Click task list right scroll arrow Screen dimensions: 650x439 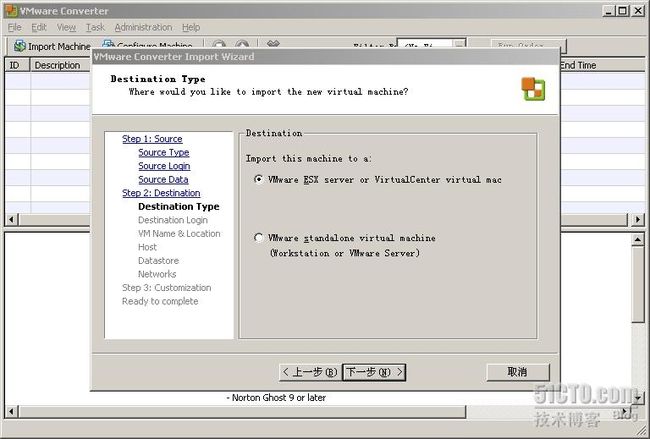click(x=638, y=219)
